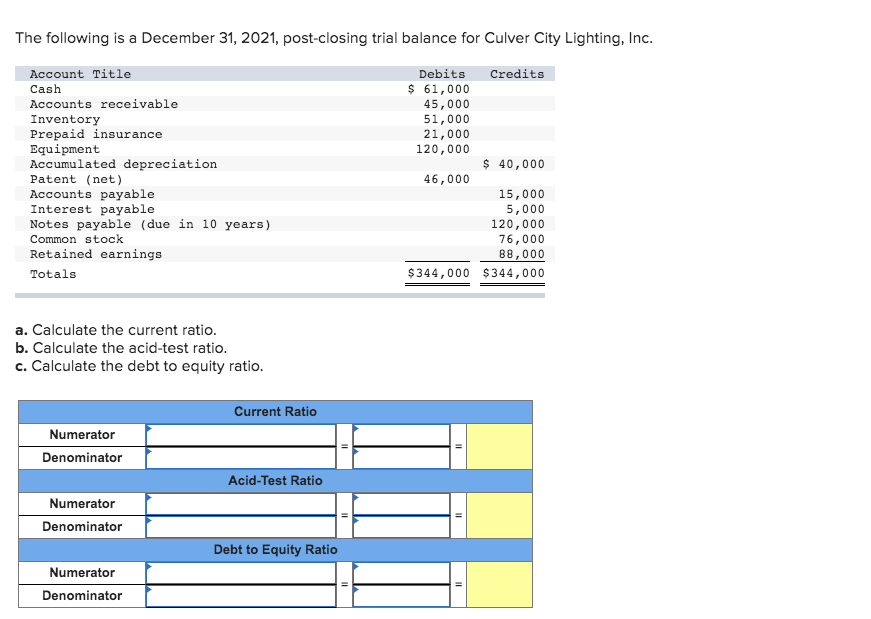This screenshot has width=871, height=619.
Task: Select the yellow Debt to Equity result cell
Action: click(x=499, y=584)
